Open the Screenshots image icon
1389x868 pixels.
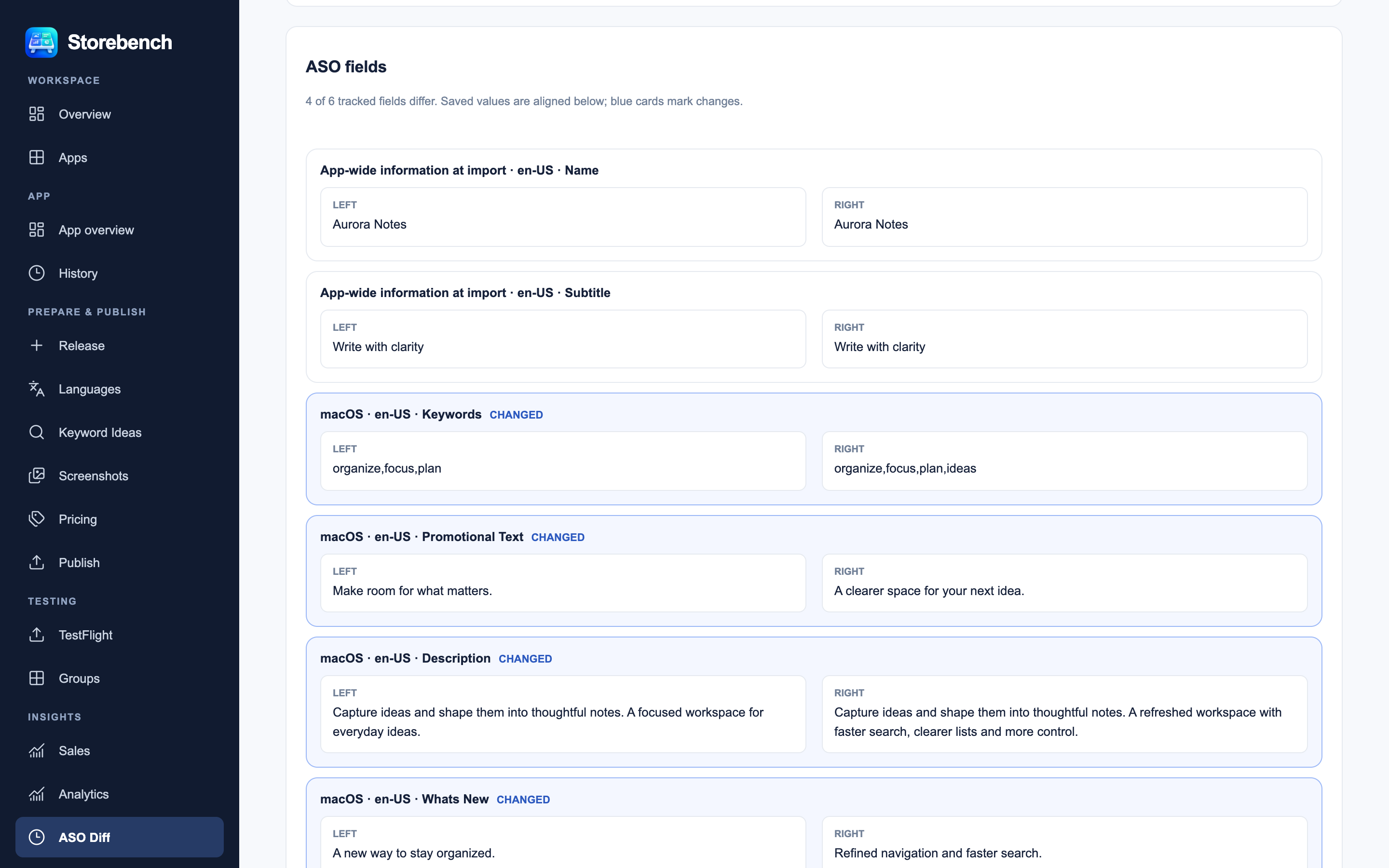[x=37, y=476]
